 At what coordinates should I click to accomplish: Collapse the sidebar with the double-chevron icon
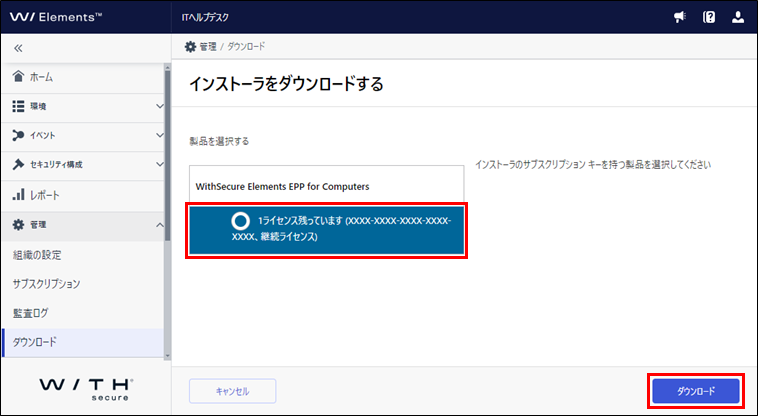click(x=18, y=48)
